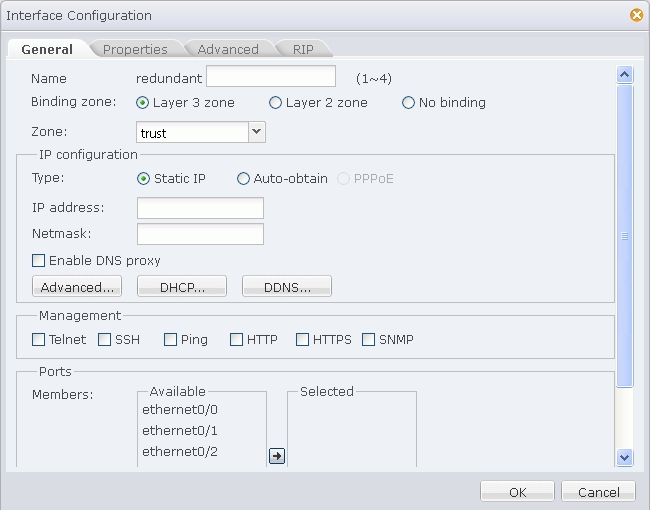650x510 pixels.
Task: Click the vertical scrollbar handle
Action: pos(625,236)
